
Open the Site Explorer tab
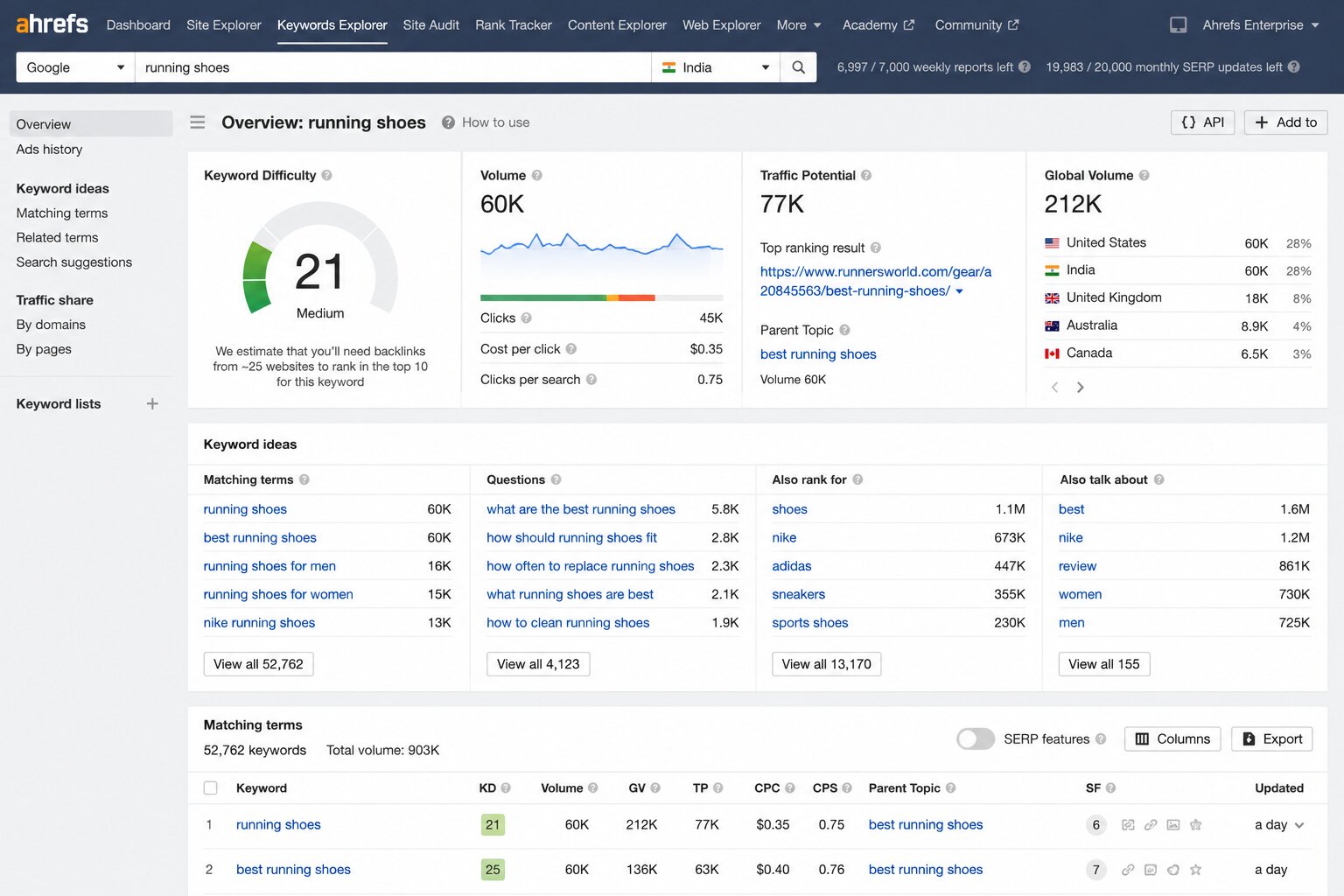[224, 24]
